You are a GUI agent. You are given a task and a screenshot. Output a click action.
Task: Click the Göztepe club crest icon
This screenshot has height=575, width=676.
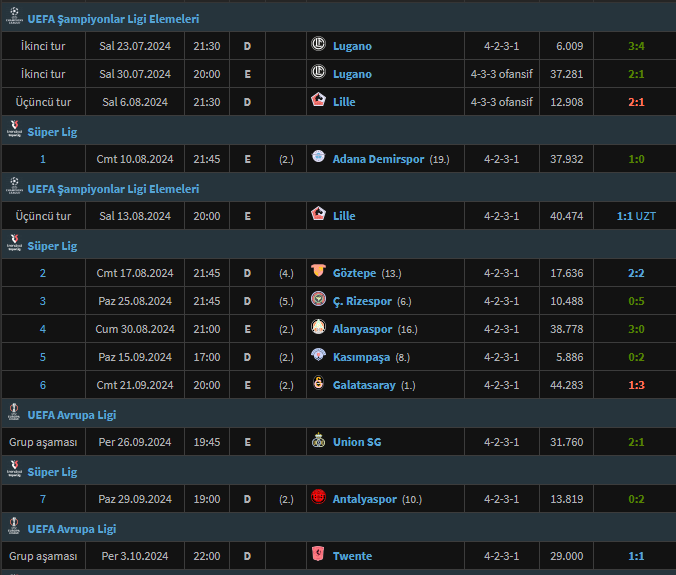click(318, 272)
